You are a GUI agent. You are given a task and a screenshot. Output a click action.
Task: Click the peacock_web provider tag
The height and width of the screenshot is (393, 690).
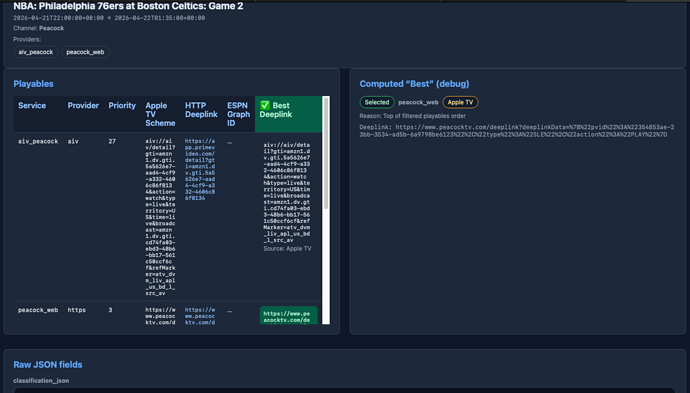point(85,52)
